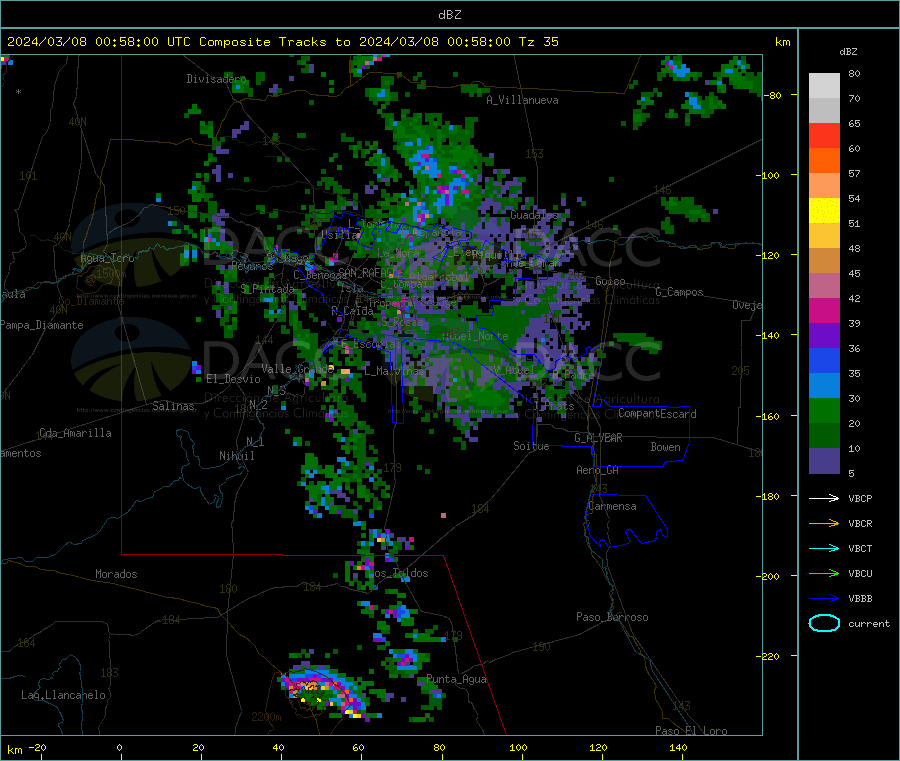Select the green 20 dBZ color swatch
The width and height of the screenshot is (900, 761).
click(x=824, y=410)
